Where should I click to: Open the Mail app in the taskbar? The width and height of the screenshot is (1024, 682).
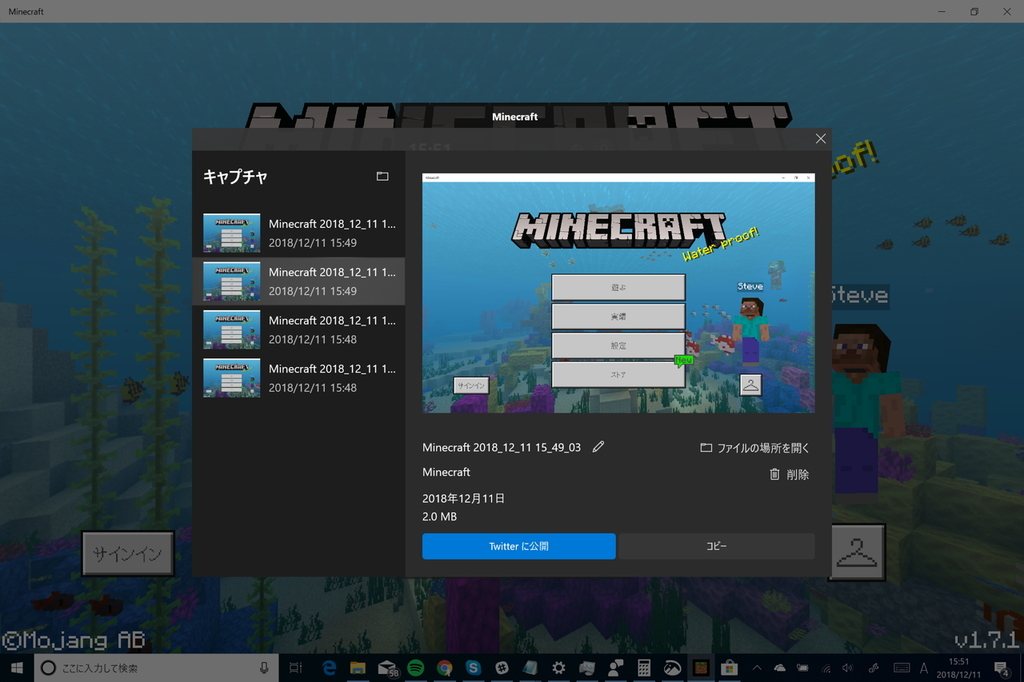click(x=387, y=668)
